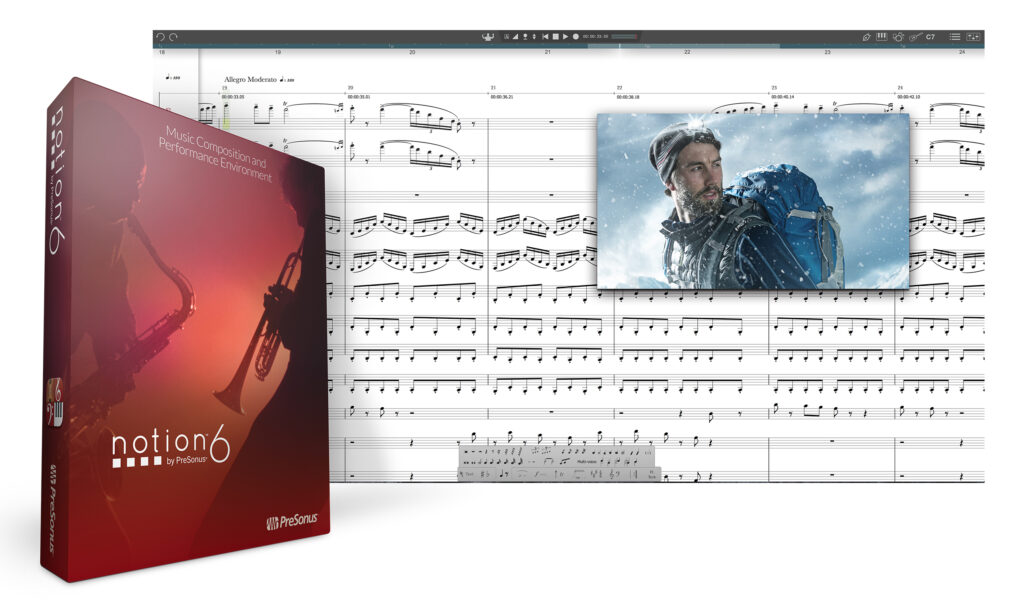Open the handwriting pen tool
This screenshot has width=1024, height=614.
[x=866, y=37]
